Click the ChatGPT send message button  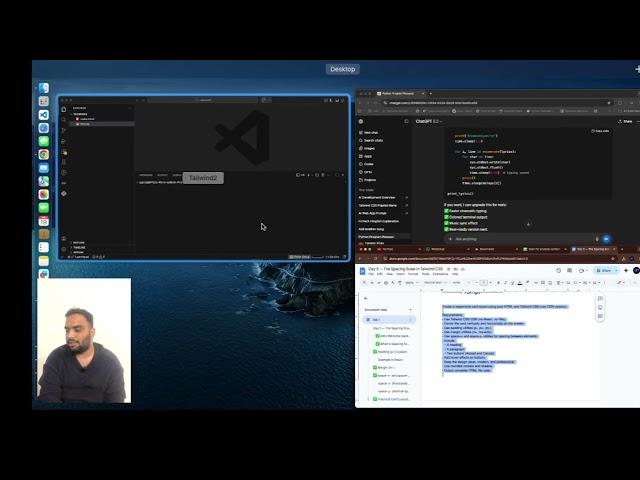[x=606, y=239]
